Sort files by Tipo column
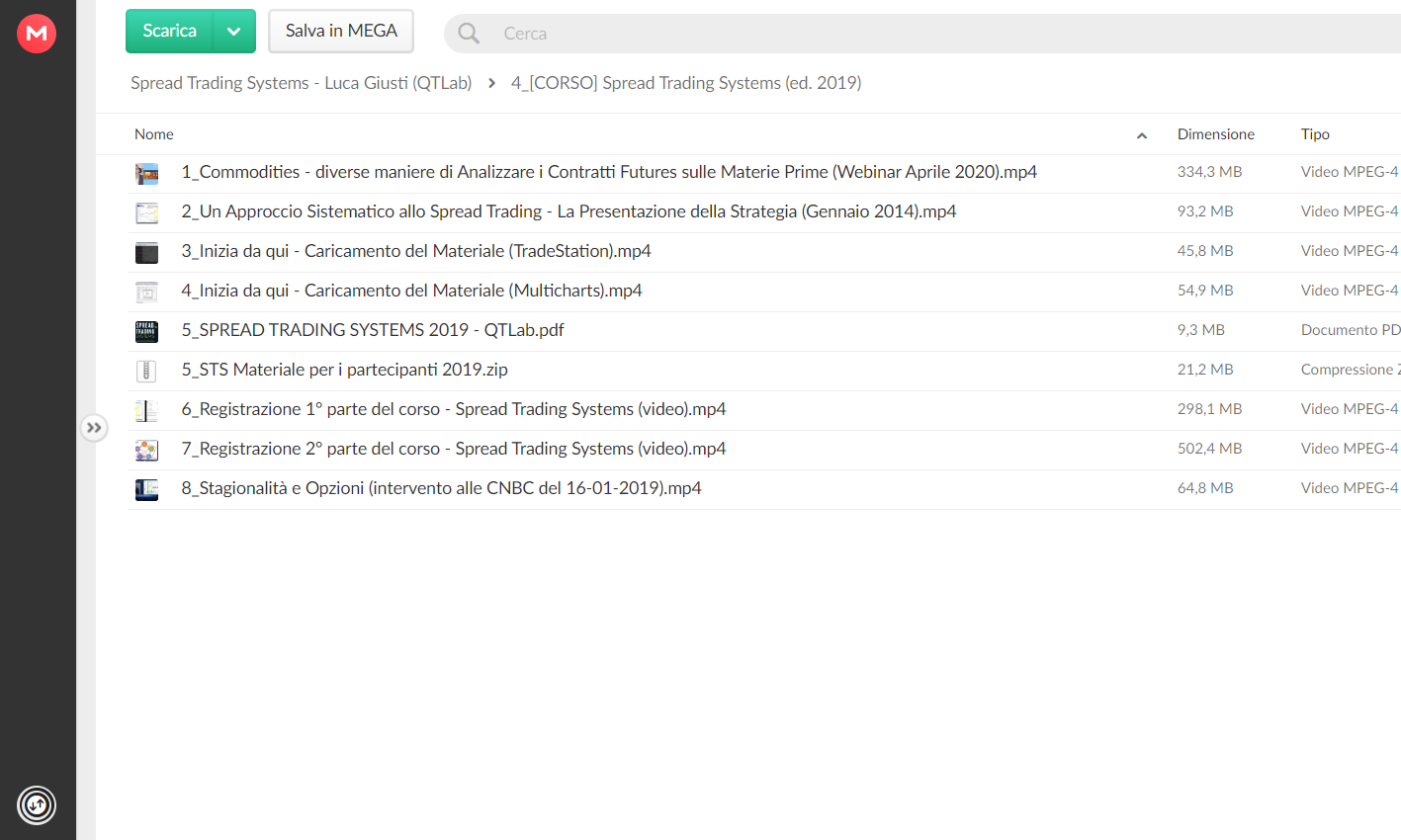This screenshot has width=1401, height=840. click(1315, 134)
